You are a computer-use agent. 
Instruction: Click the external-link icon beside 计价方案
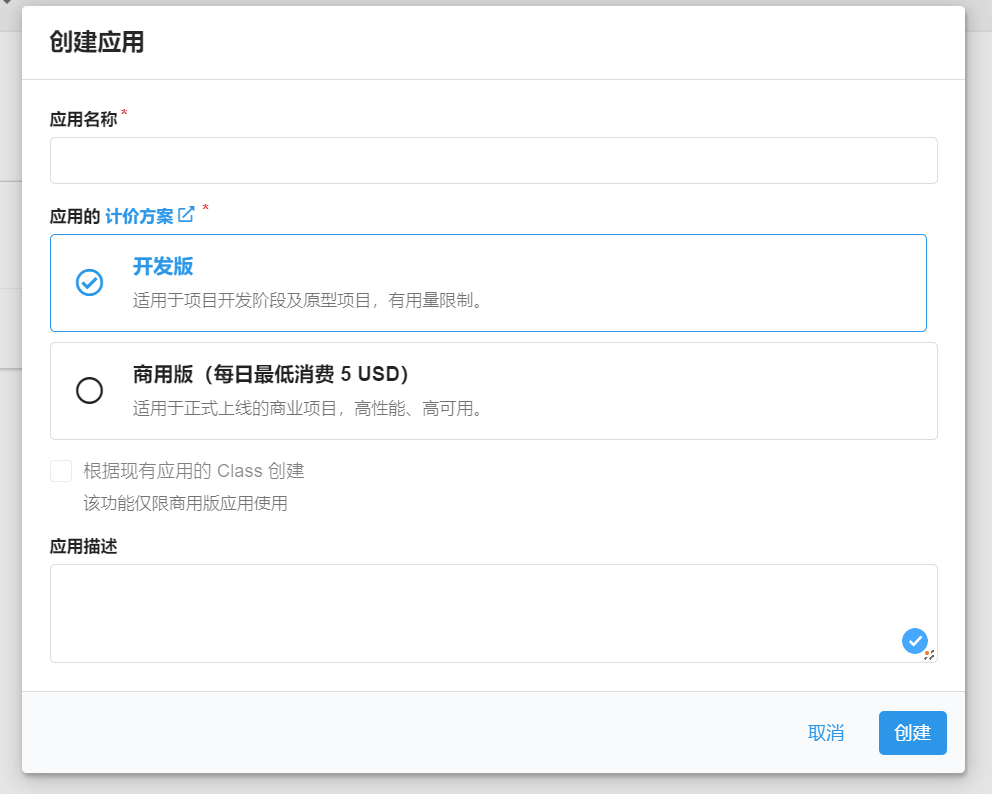click(x=185, y=214)
